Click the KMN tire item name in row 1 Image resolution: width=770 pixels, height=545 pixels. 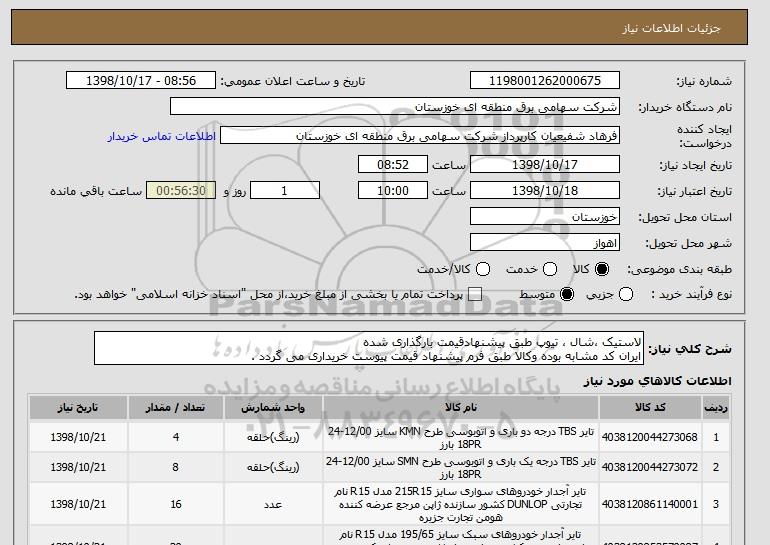(x=461, y=438)
